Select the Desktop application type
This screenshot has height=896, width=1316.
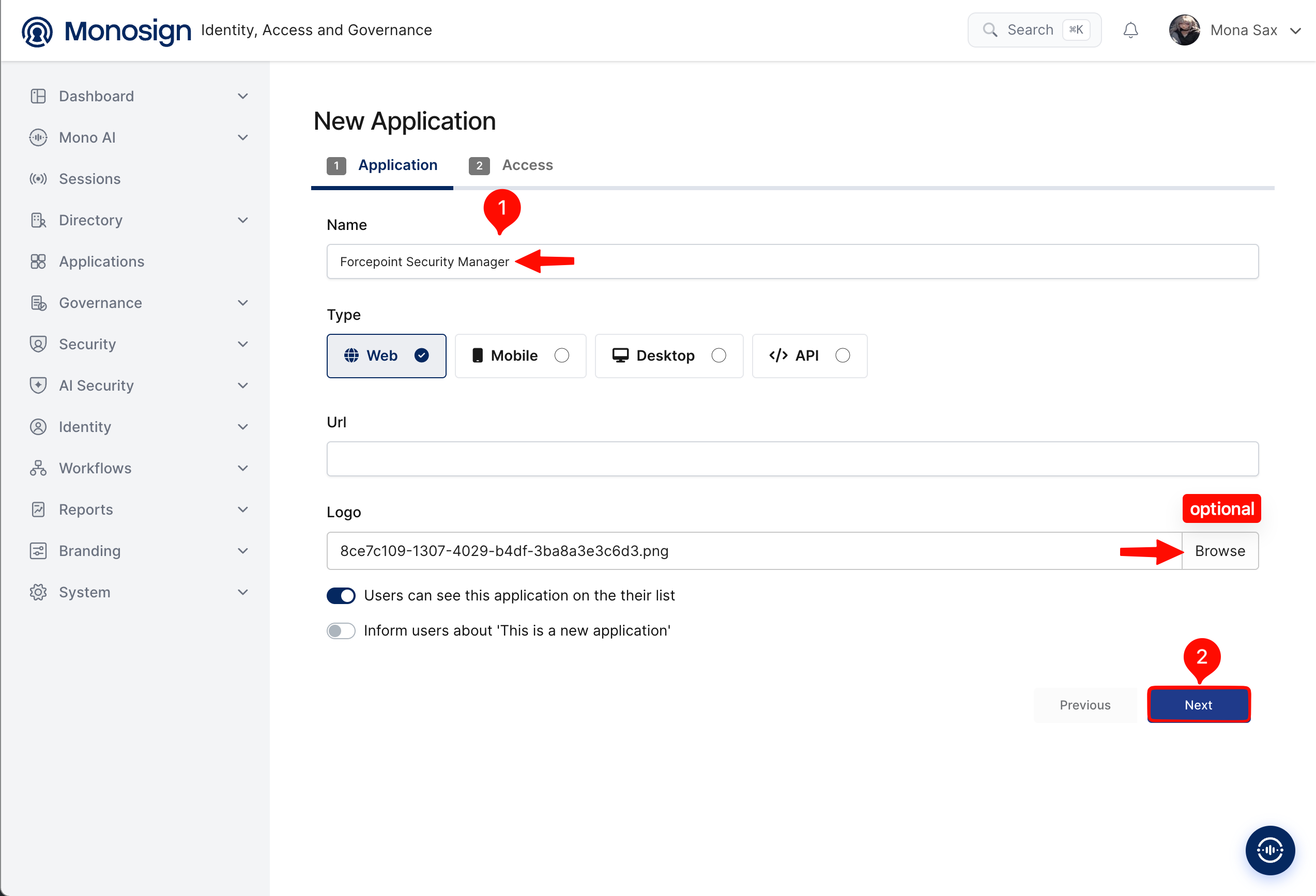tap(669, 356)
